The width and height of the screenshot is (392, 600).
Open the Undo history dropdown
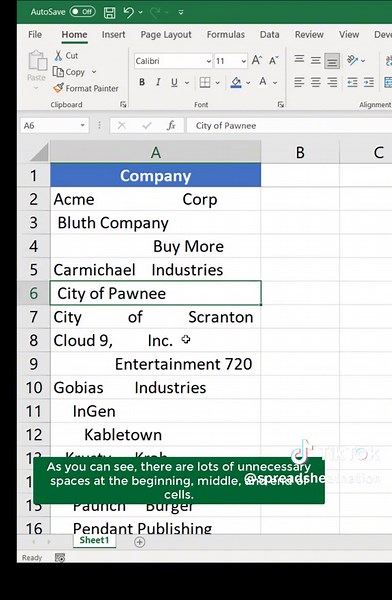pyautogui.click(x=140, y=12)
